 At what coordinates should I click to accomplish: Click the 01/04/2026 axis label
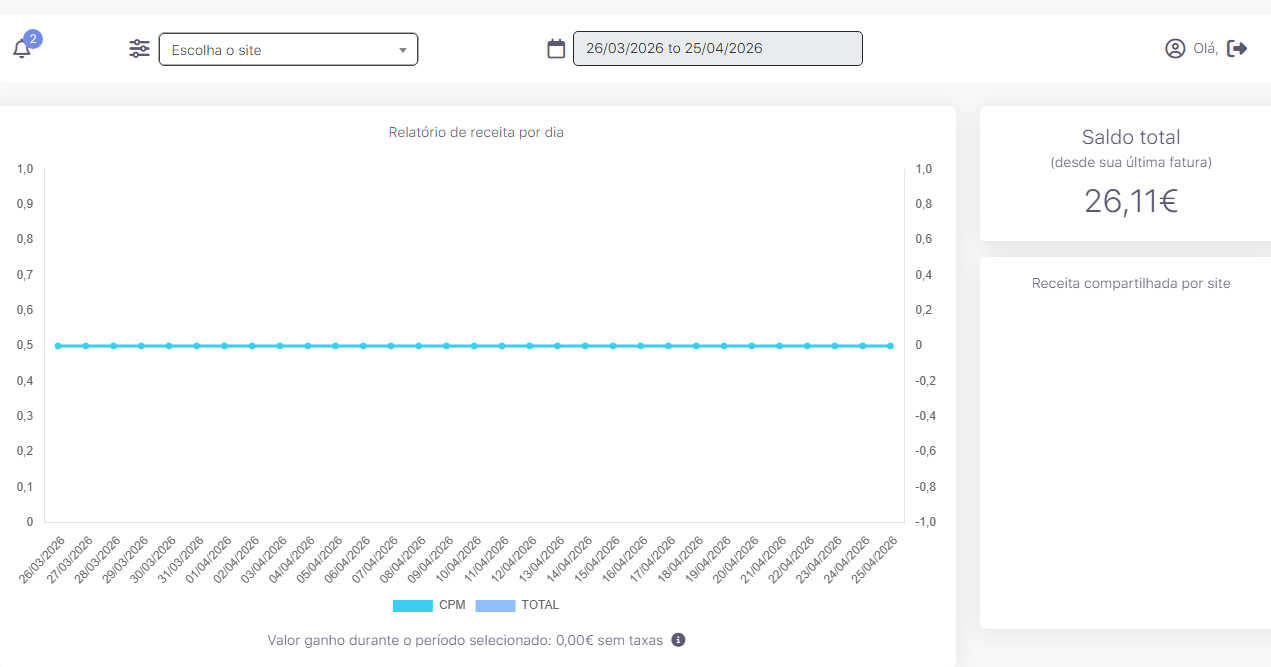click(x=209, y=560)
